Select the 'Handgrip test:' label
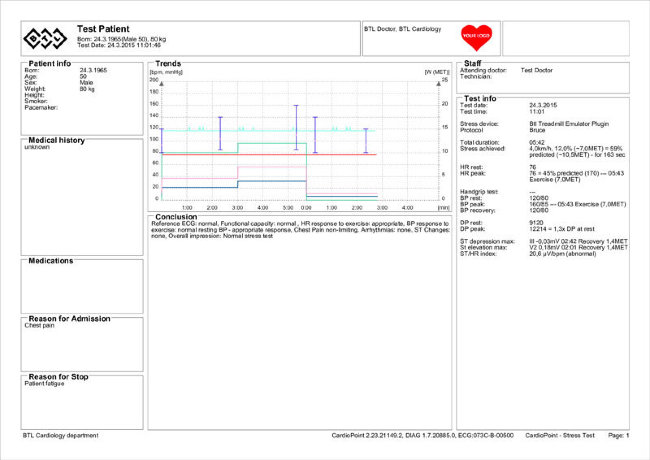Viewport: 650px width, 460px height. coord(479,192)
